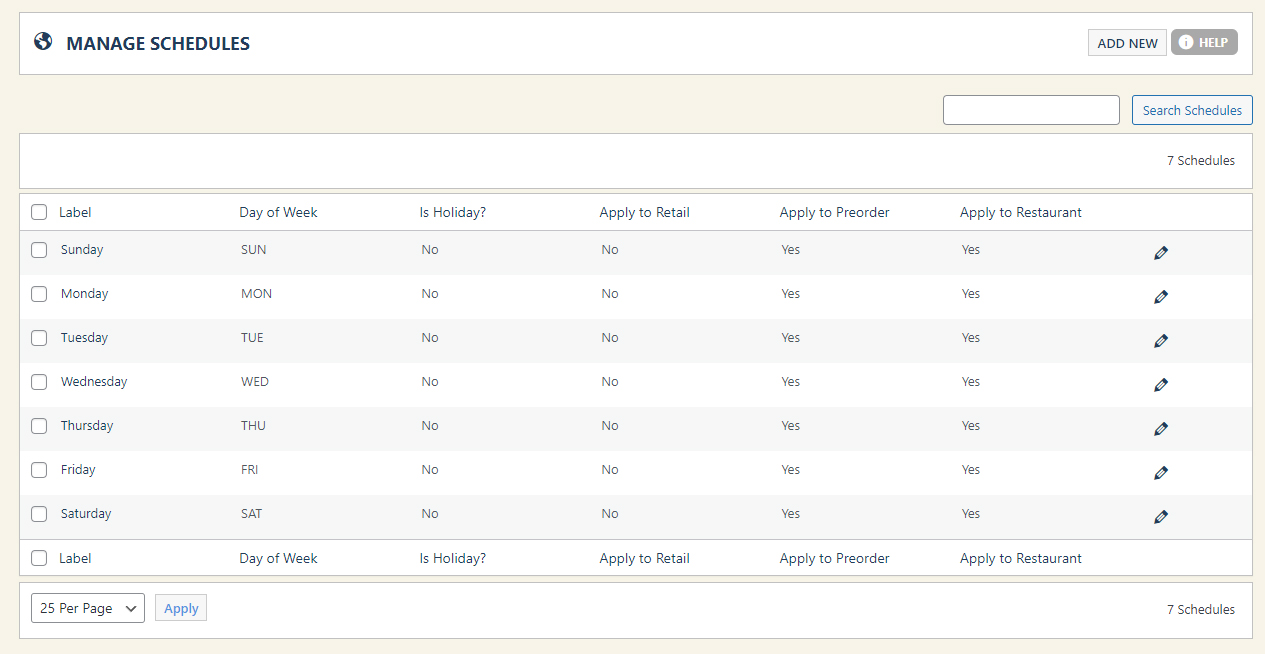This screenshot has width=1265, height=654.
Task: Open the 25 Per Page dropdown
Action: tap(88, 608)
